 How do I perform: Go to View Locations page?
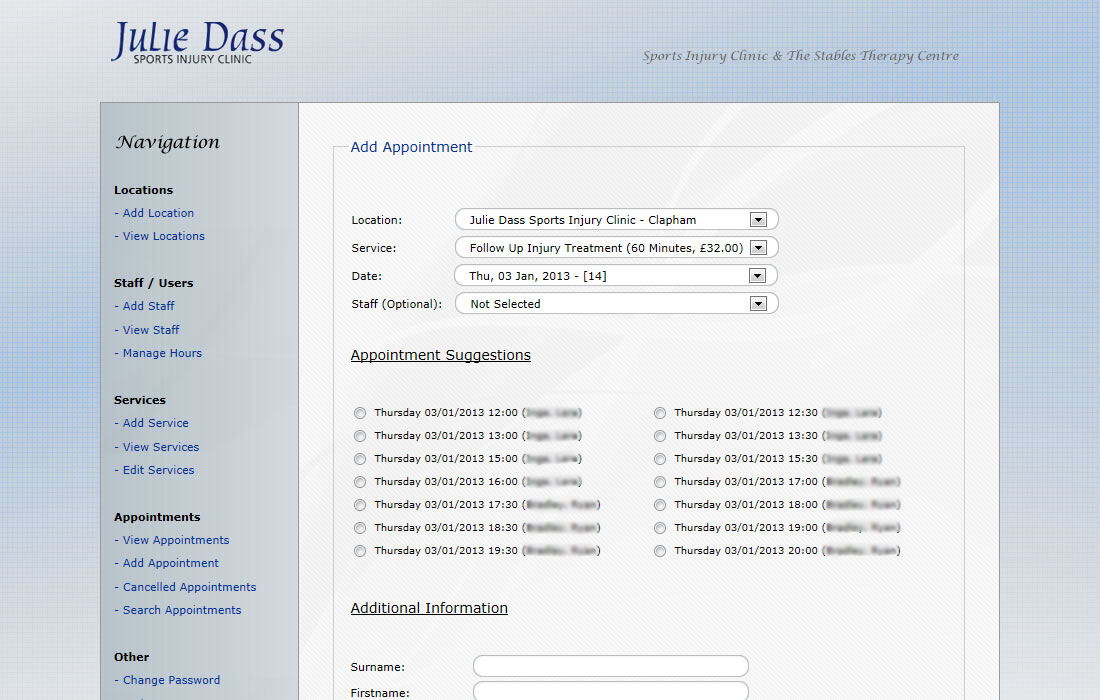pos(163,236)
